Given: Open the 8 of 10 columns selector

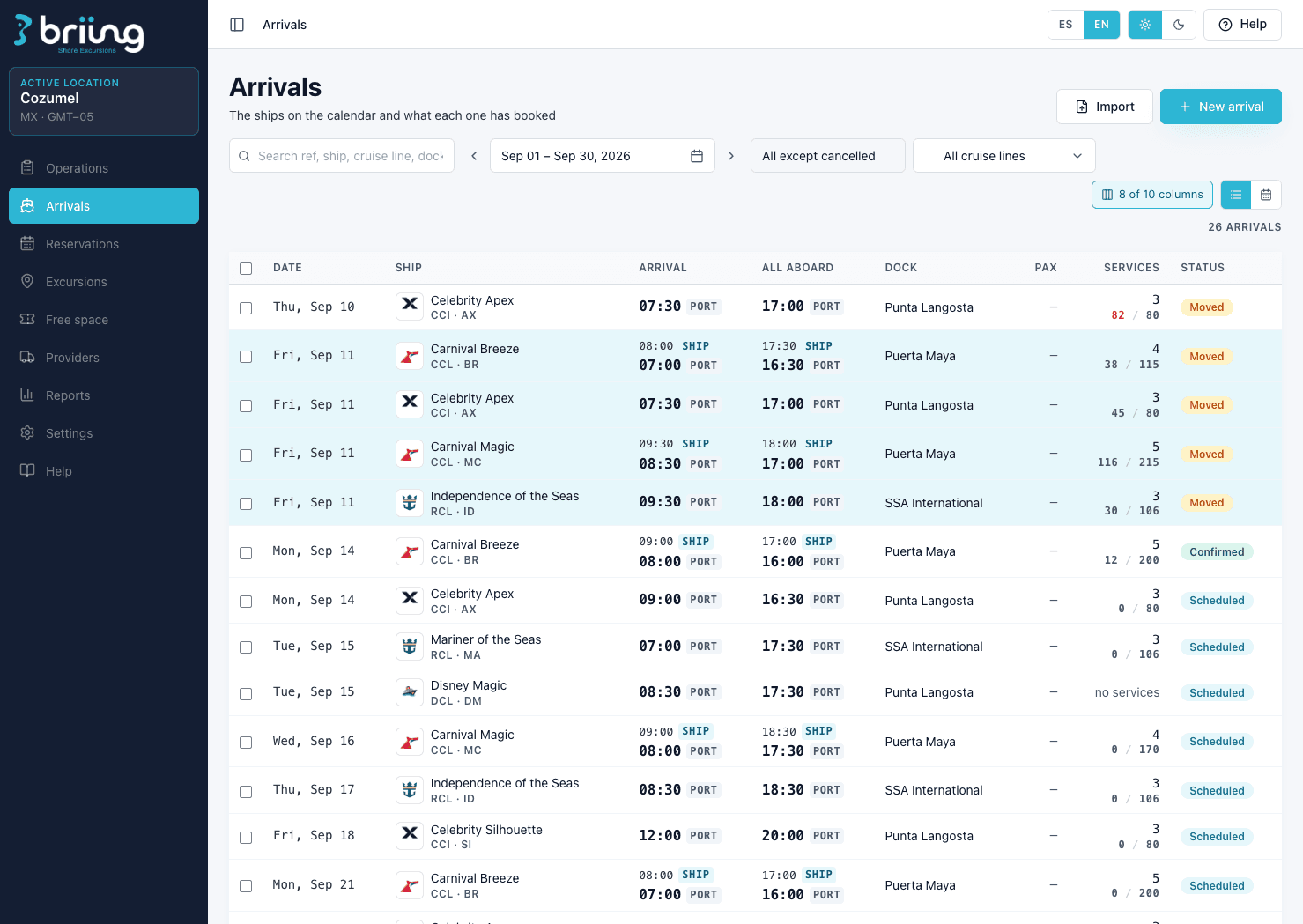Looking at the screenshot, I should 1152,195.
